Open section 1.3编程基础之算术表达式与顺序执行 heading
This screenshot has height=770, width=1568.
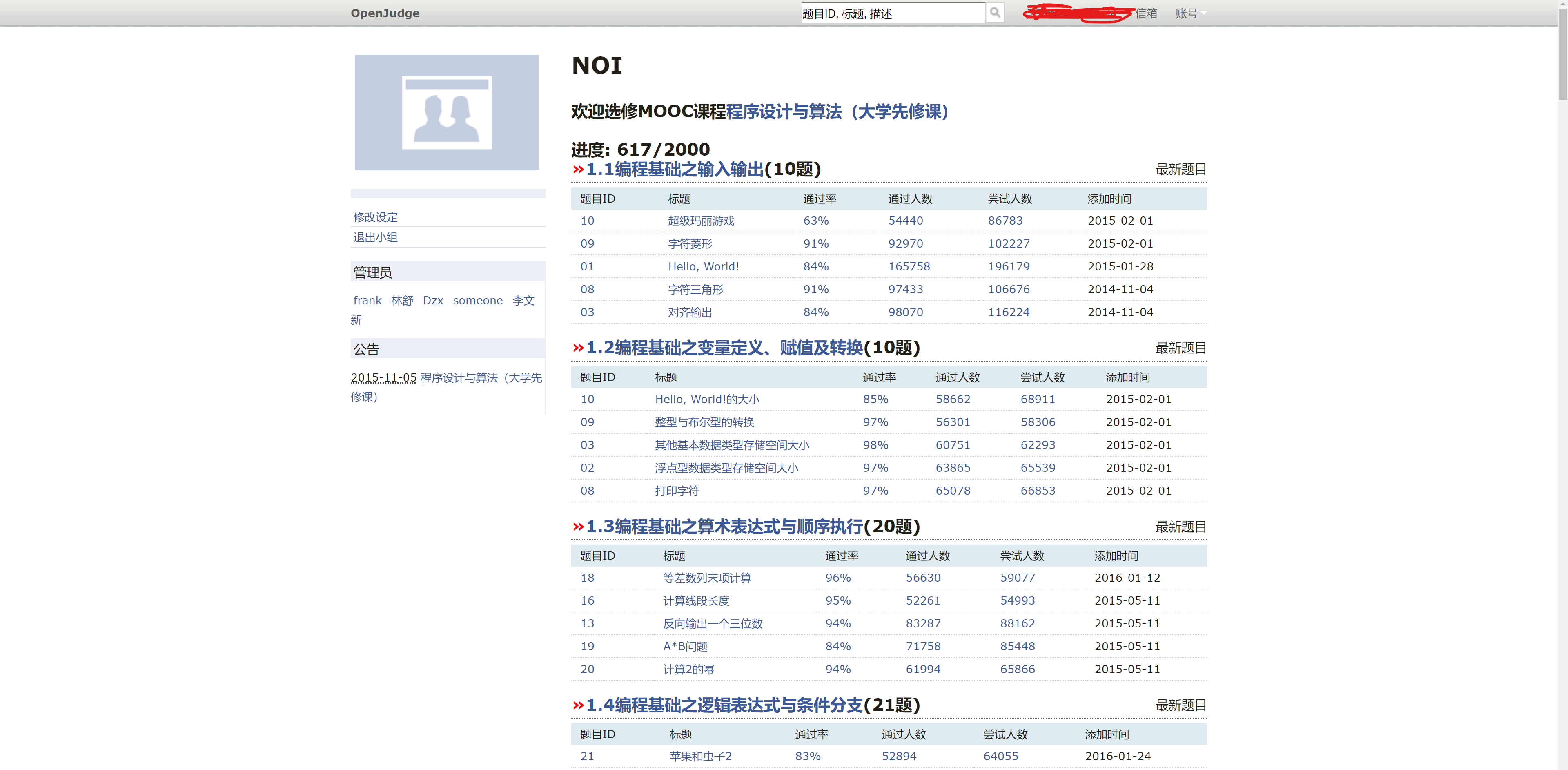[x=724, y=527]
